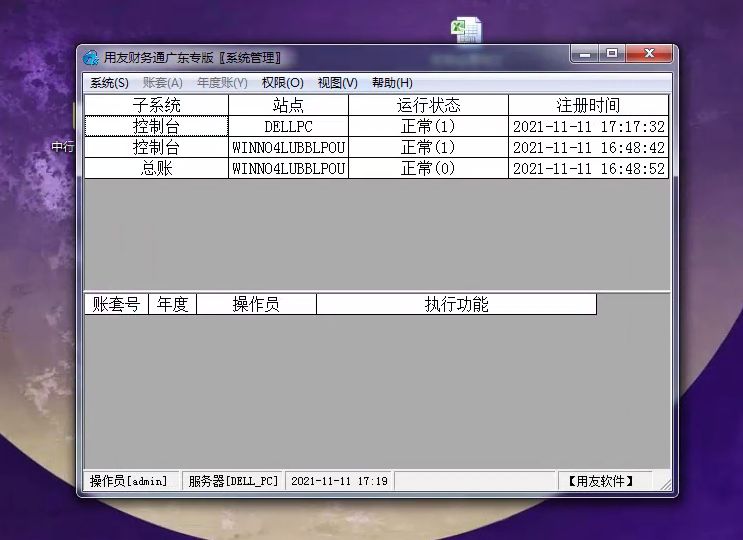Open the 帮助(H) menu
Screen dimensions: 743x540
[x=392, y=83]
